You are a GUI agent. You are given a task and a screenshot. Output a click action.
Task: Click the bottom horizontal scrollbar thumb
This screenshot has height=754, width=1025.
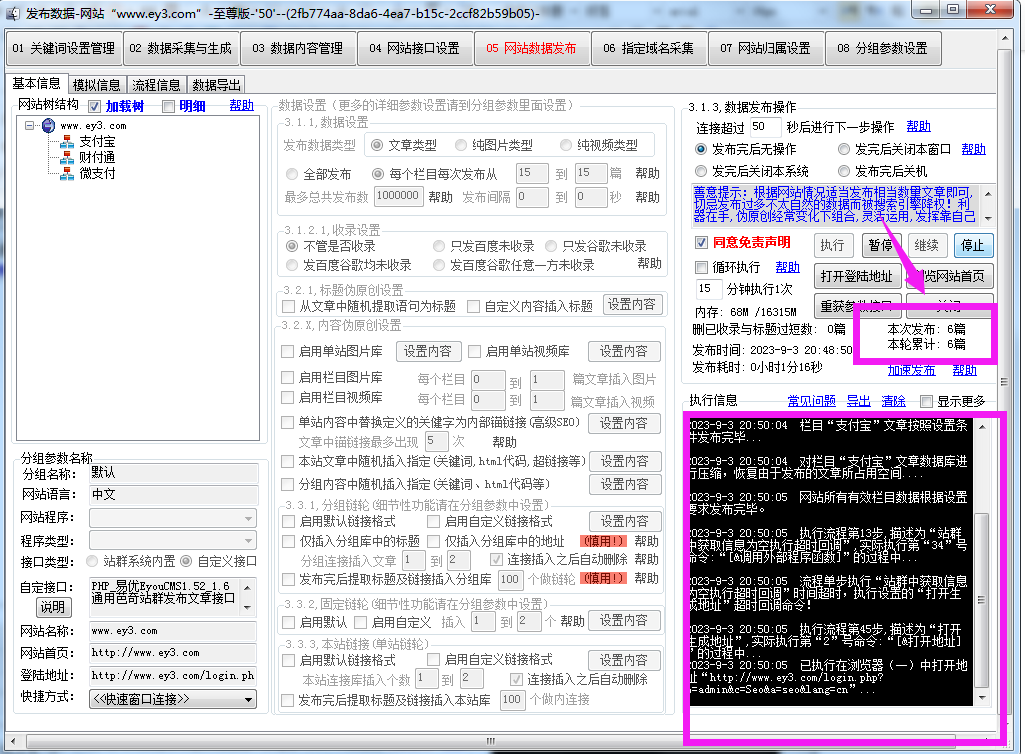click(490, 741)
